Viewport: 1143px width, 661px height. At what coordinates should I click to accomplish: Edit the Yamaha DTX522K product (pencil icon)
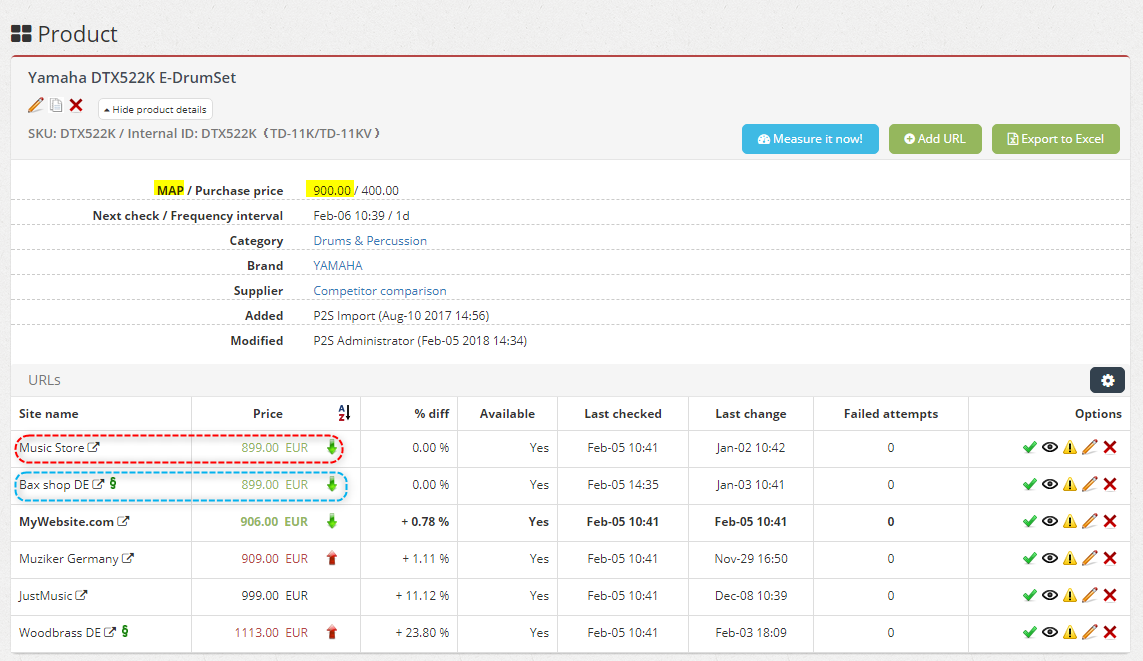coord(36,106)
